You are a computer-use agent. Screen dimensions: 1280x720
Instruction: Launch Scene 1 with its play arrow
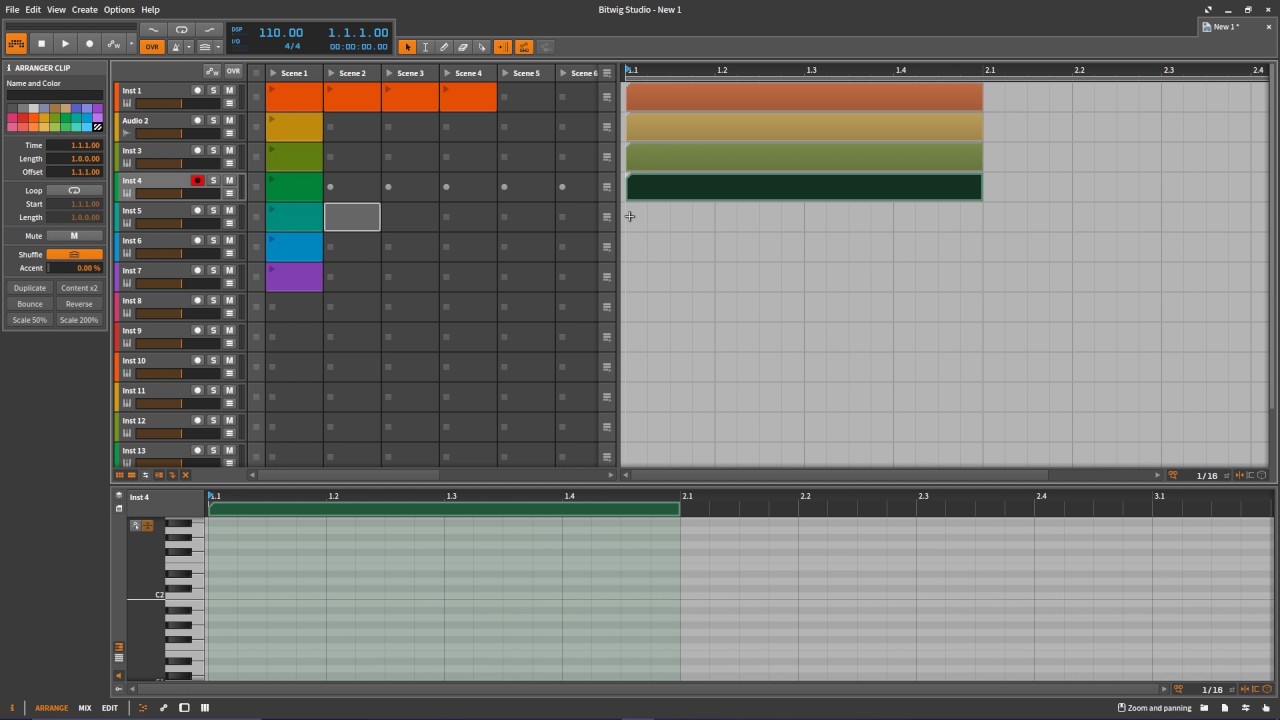pyautogui.click(x=274, y=73)
